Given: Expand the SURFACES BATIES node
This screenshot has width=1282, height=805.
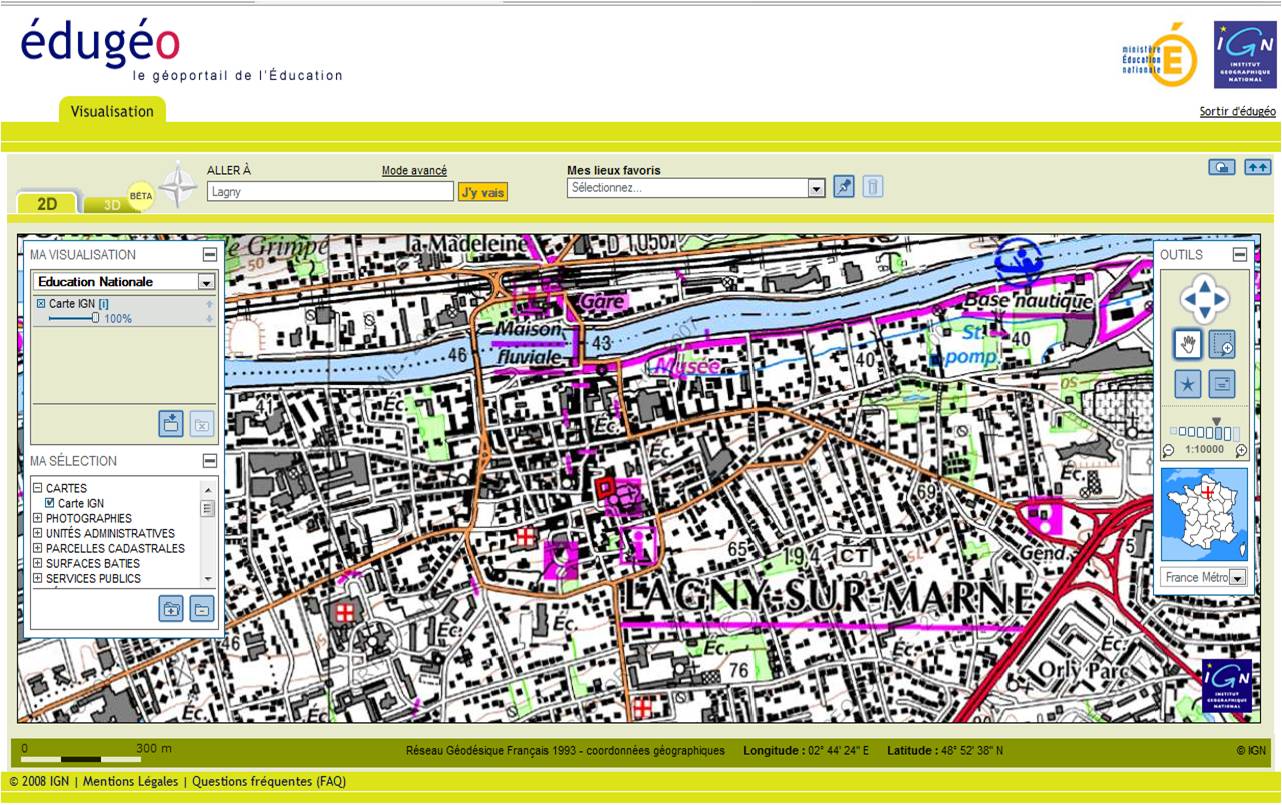Looking at the screenshot, I should 37,564.
